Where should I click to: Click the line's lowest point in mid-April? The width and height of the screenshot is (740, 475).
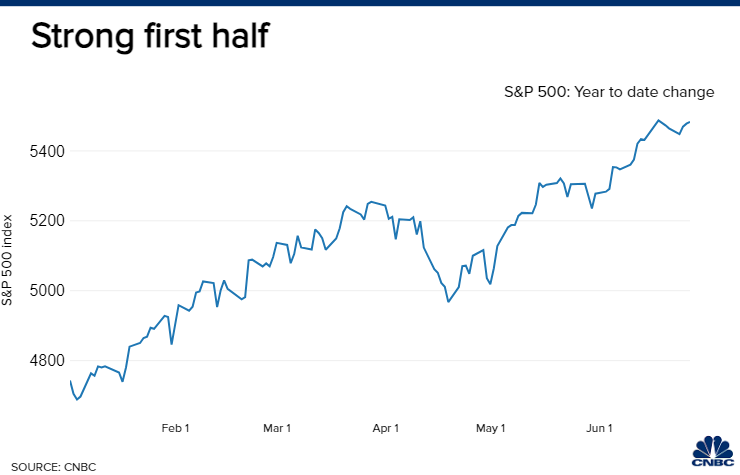tap(448, 302)
